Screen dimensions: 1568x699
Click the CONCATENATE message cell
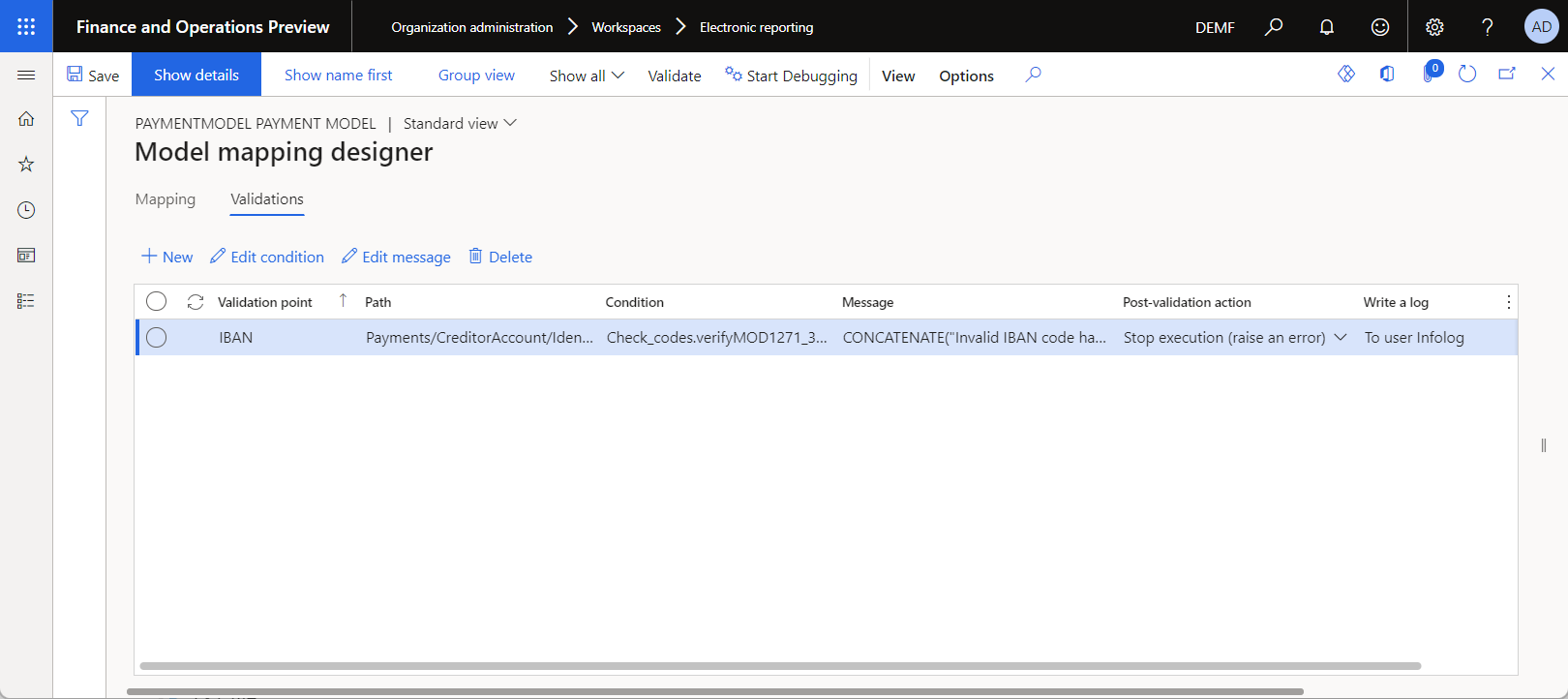pos(974,337)
